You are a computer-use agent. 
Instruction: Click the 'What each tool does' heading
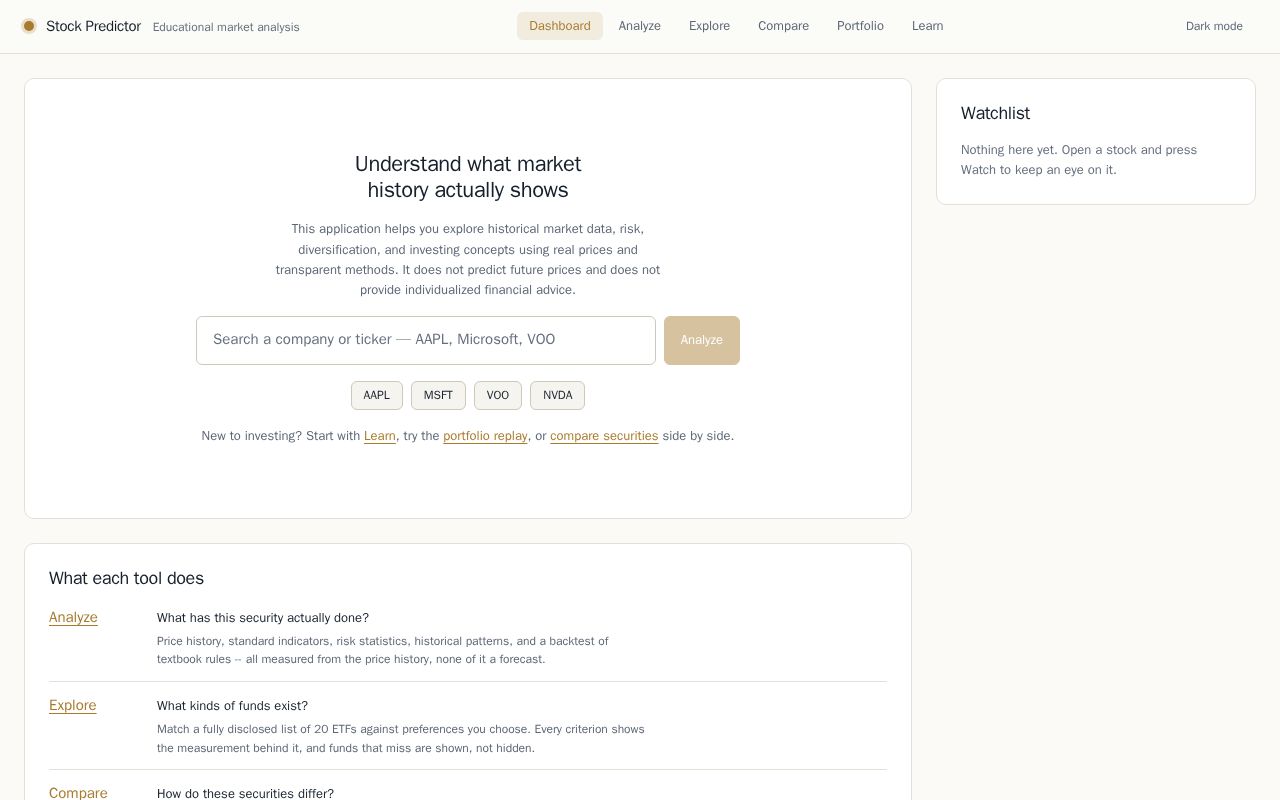click(126, 578)
